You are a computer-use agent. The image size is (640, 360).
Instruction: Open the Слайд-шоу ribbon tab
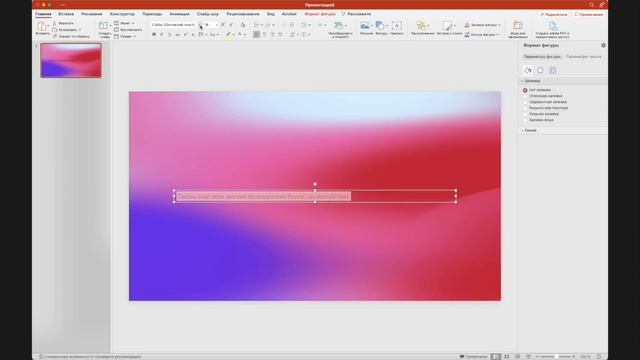click(x=207, y=14)
